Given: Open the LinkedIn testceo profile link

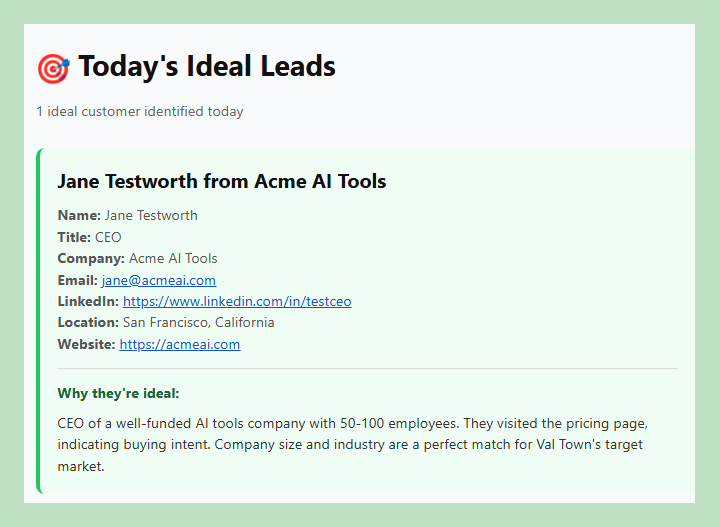Looking at the screenshot, I should pos(237,301).
